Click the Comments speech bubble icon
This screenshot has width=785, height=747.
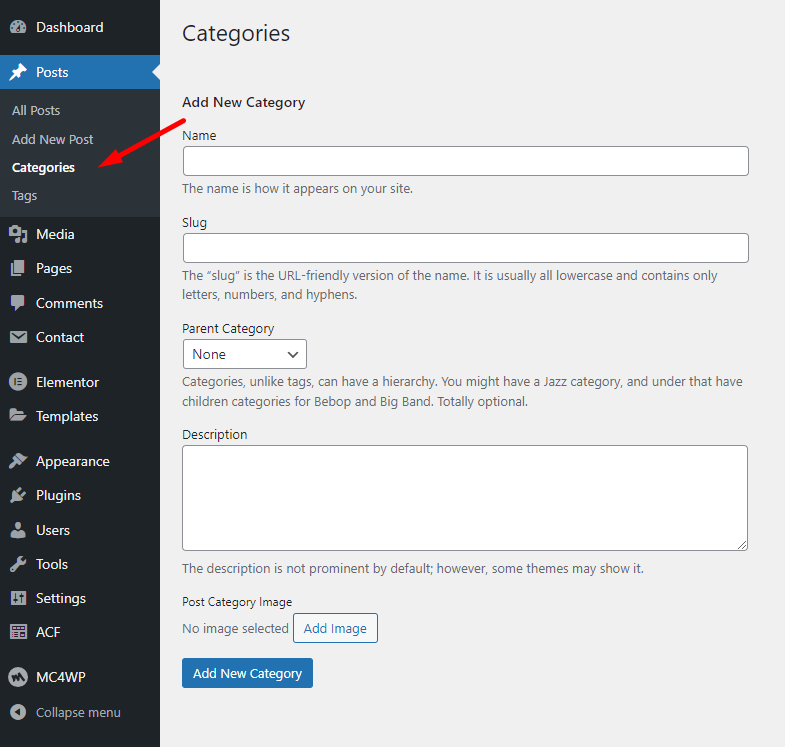[x=18, y=303]
